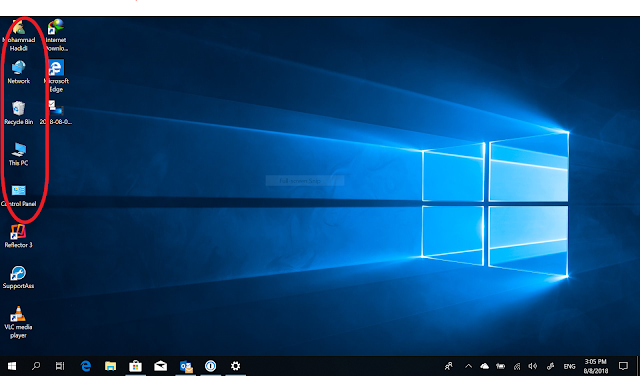Screen dimensions: 640x376
Task: Select the SupportAssist desktop shortcut
Action: coord(18,277)
